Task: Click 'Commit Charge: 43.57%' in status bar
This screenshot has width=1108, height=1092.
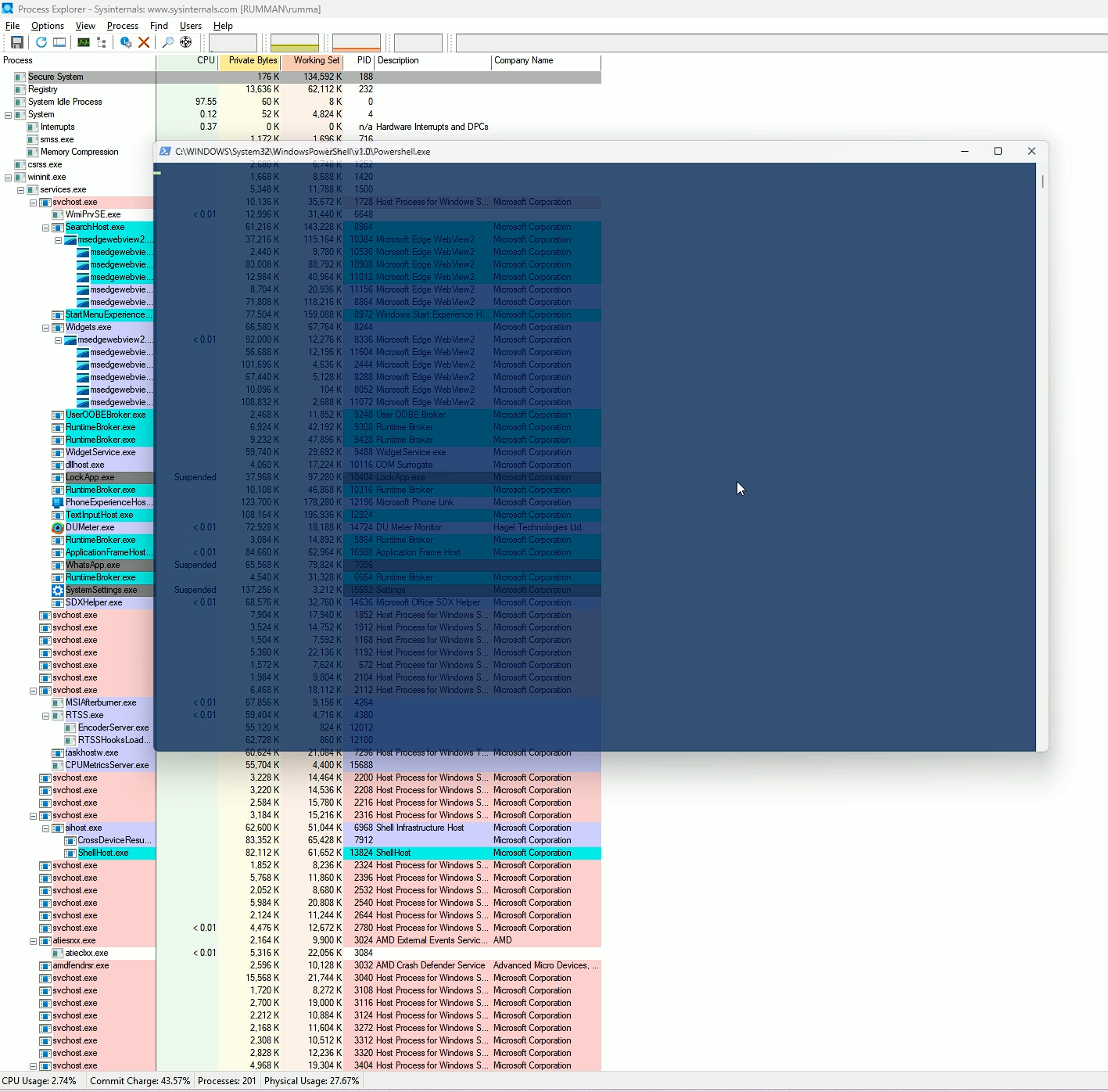Action: coord(140,1081)
